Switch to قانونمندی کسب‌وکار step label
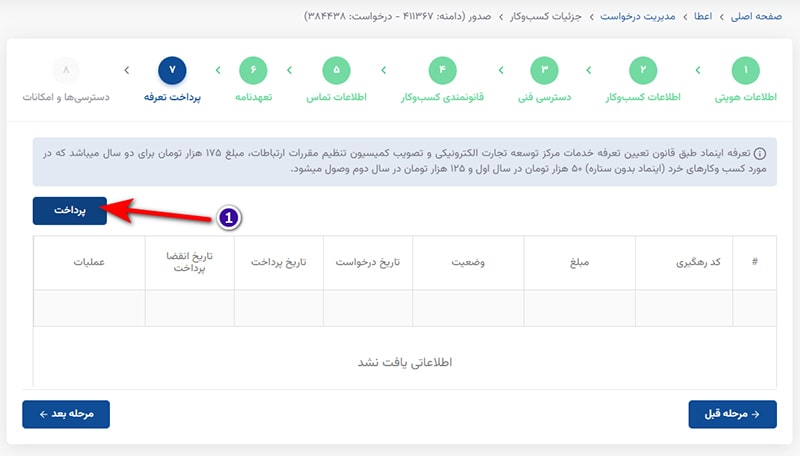This screenshot has width=800, height=456. click(x=442, y=97)
